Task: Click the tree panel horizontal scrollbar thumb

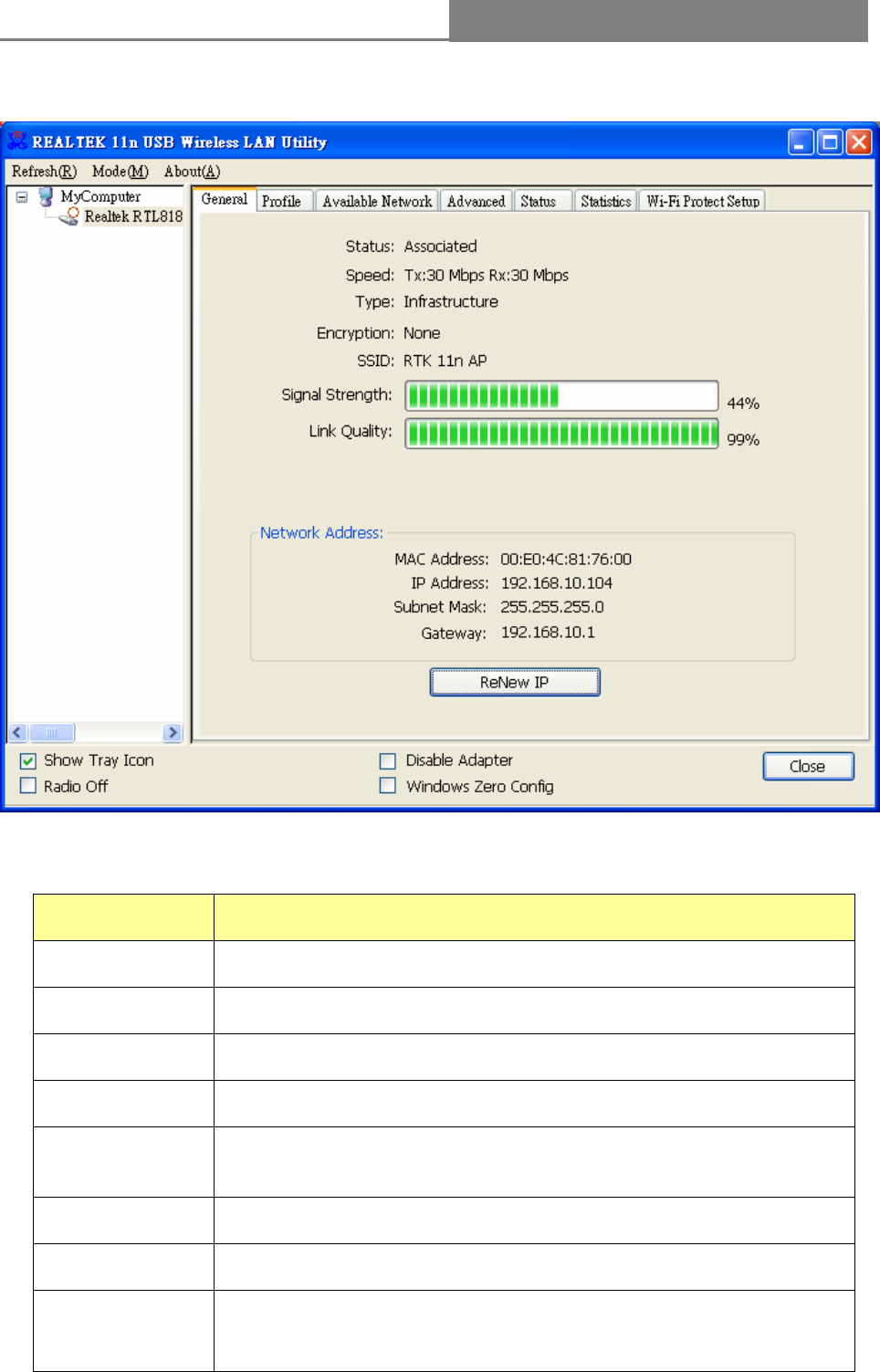Action: pos(52,732)
